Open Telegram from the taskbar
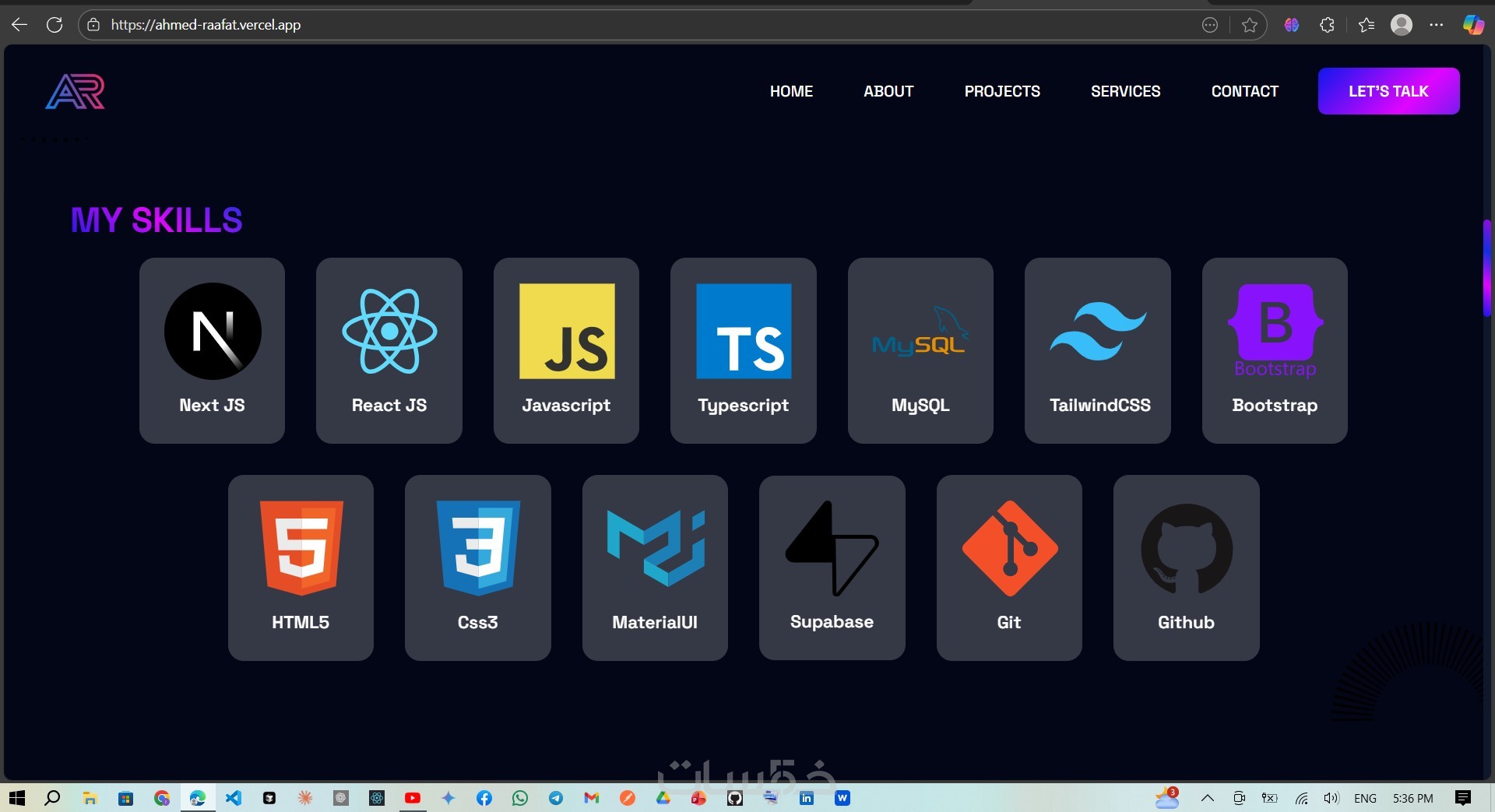 [x=556, y=798]
